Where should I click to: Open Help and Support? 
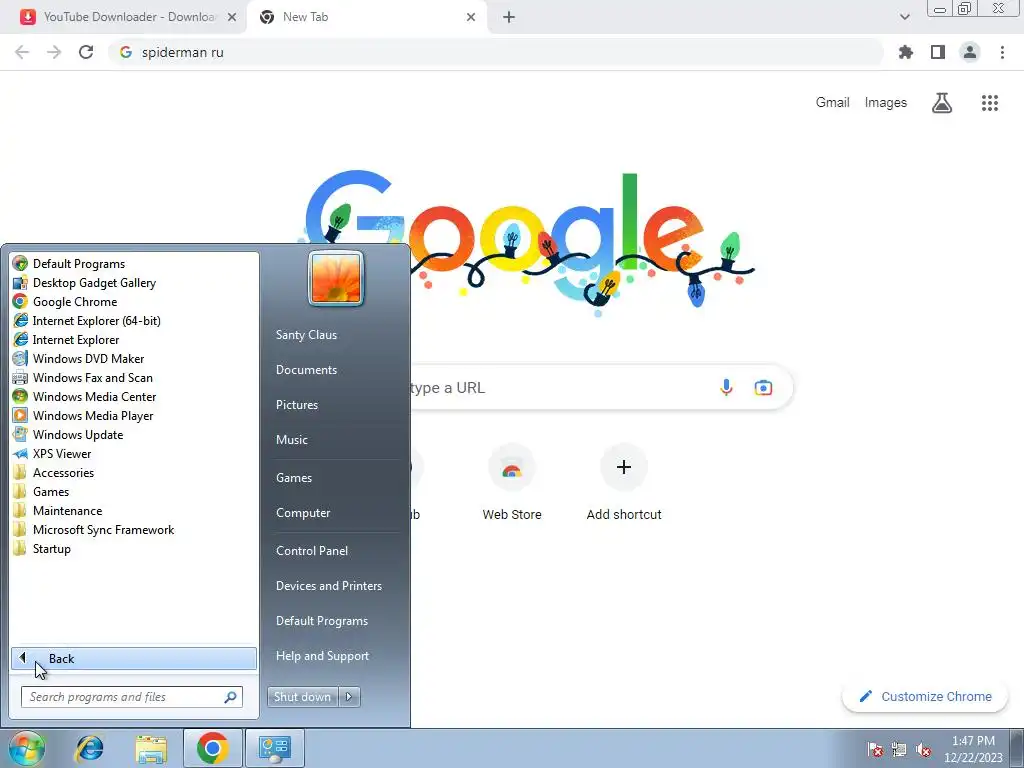coord(322,656)
